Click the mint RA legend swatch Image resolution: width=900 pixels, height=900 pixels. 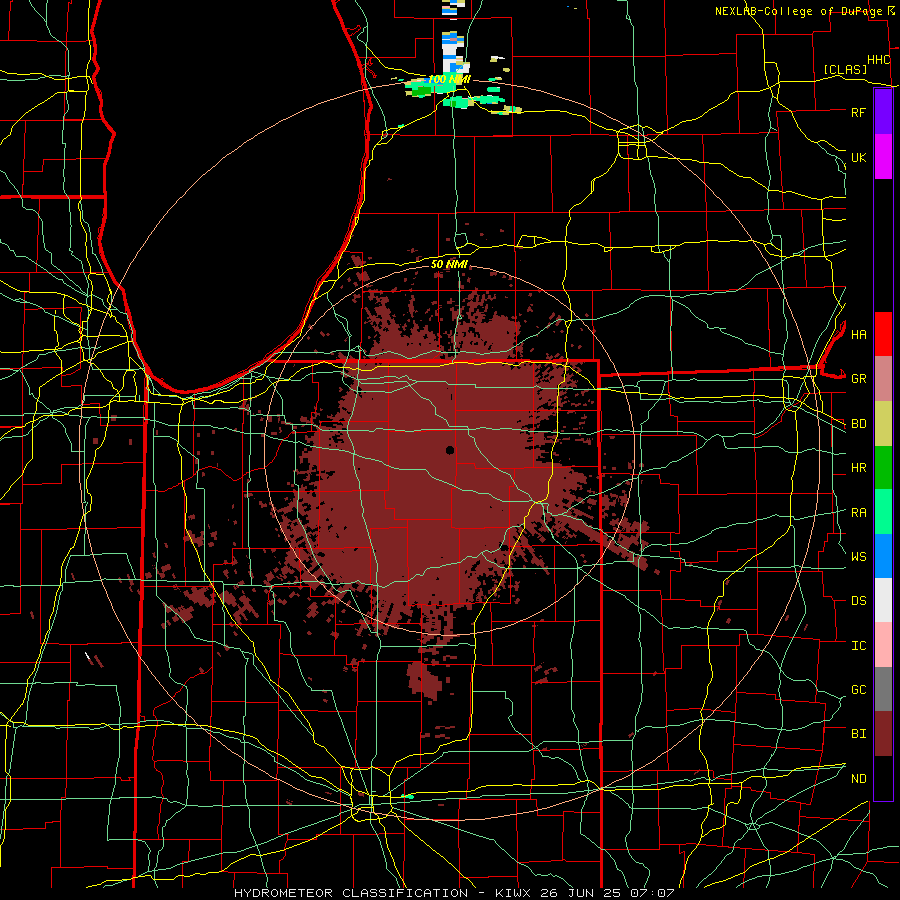tap(883, 512)
